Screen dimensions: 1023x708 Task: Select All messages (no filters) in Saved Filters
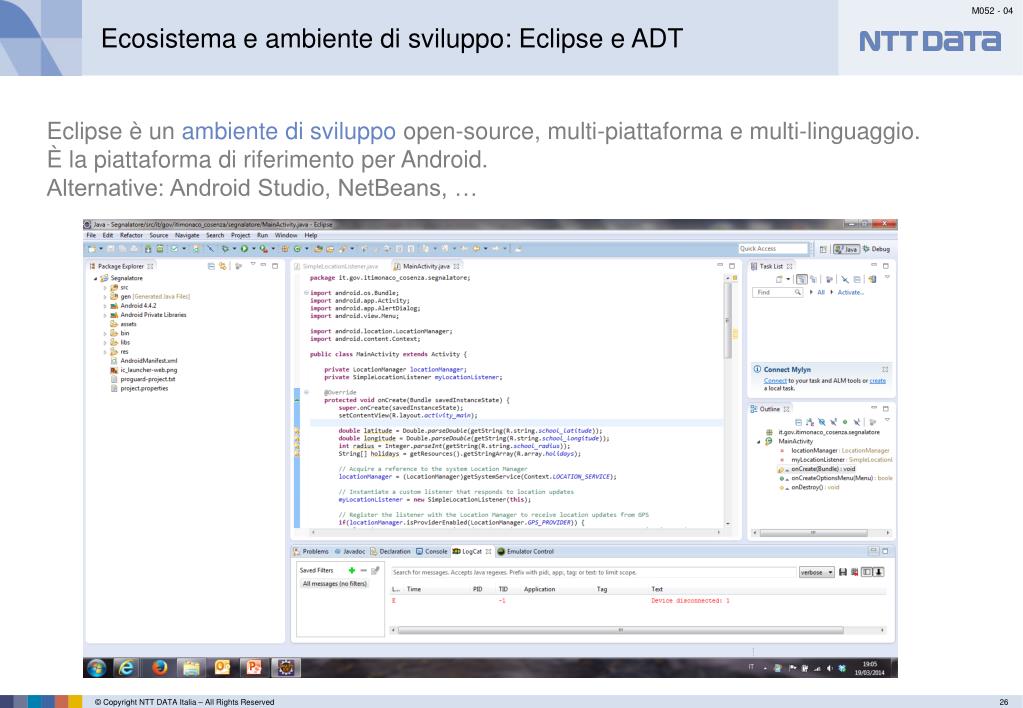click(335, 583)
